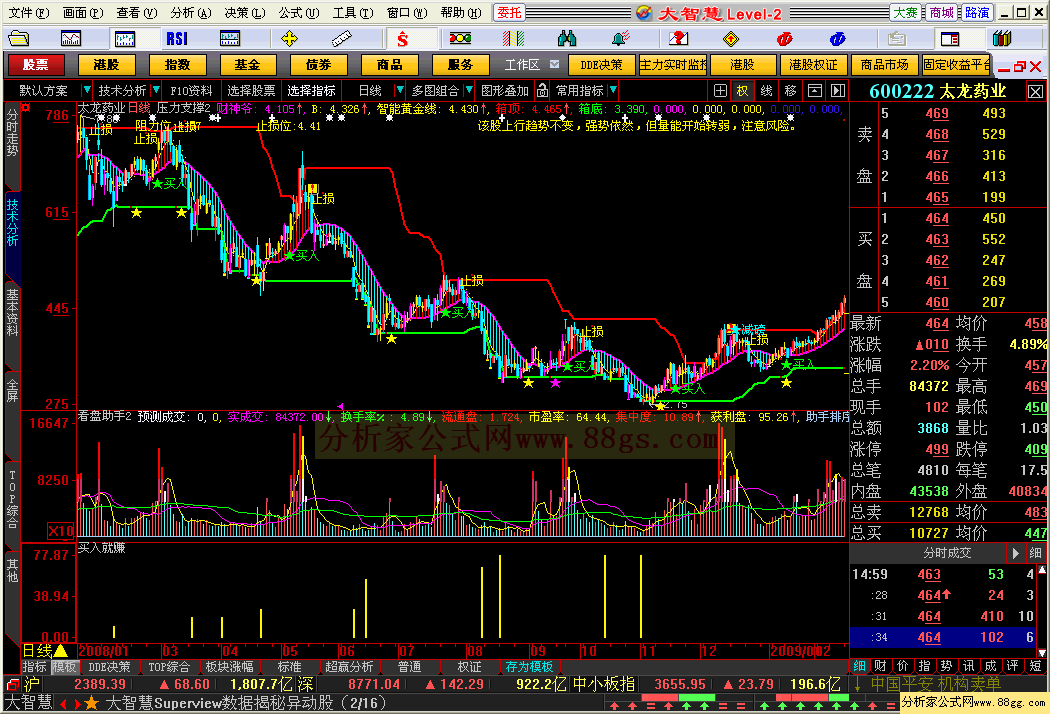The width and height of the screenshot is (1050, 714).
Task: Toggle the 细 detail tab in quote panel
Action: (859, 666)
